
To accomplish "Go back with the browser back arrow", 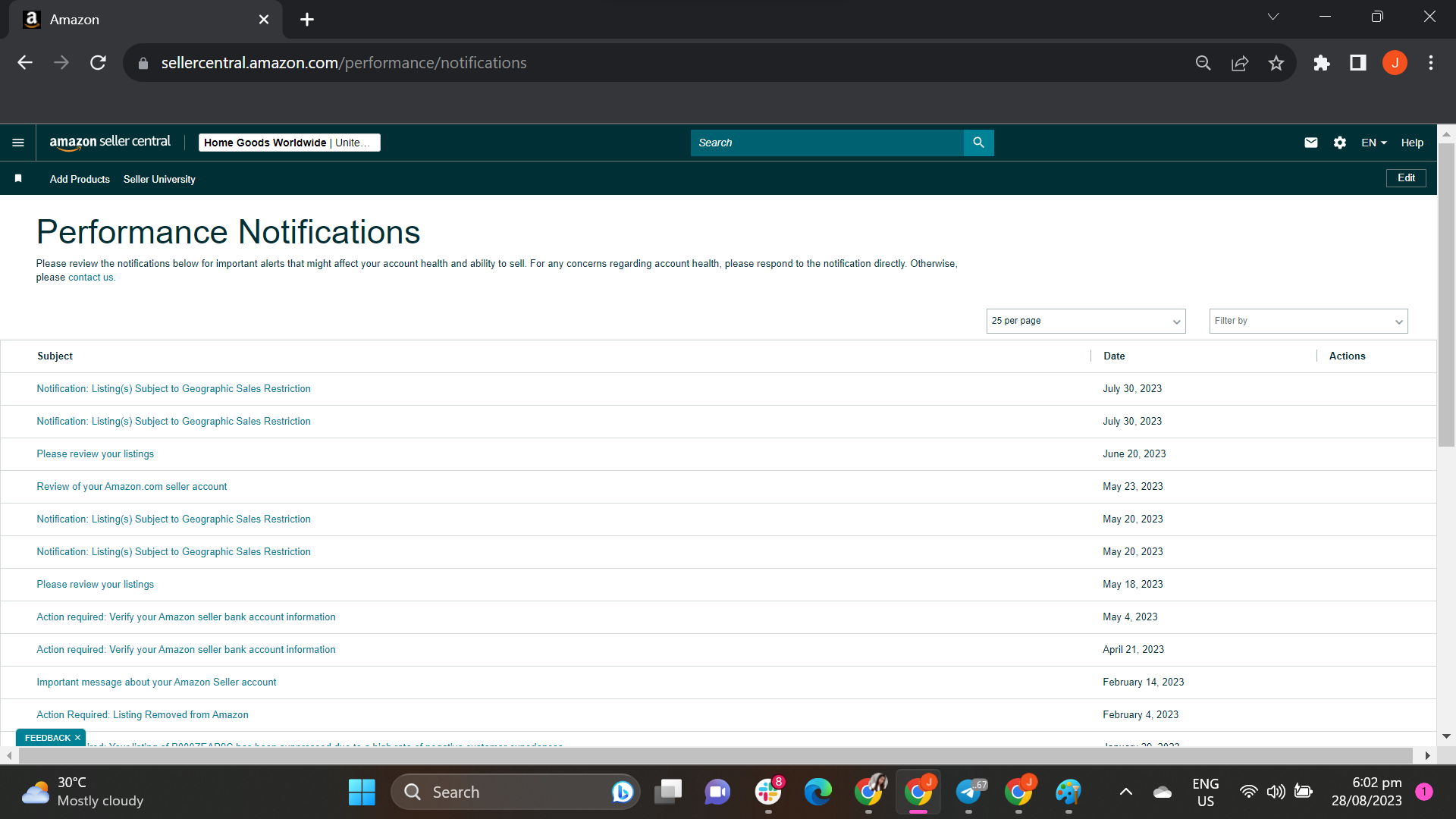I will 25,63.
